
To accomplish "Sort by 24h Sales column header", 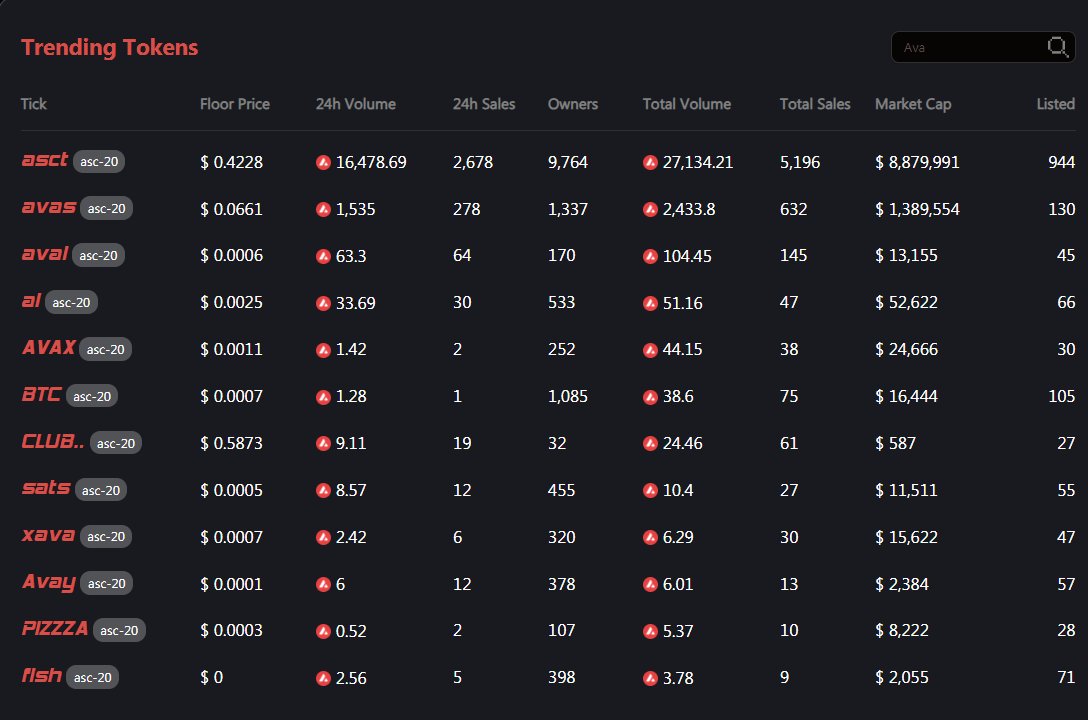I will click(x=484, y=104).
